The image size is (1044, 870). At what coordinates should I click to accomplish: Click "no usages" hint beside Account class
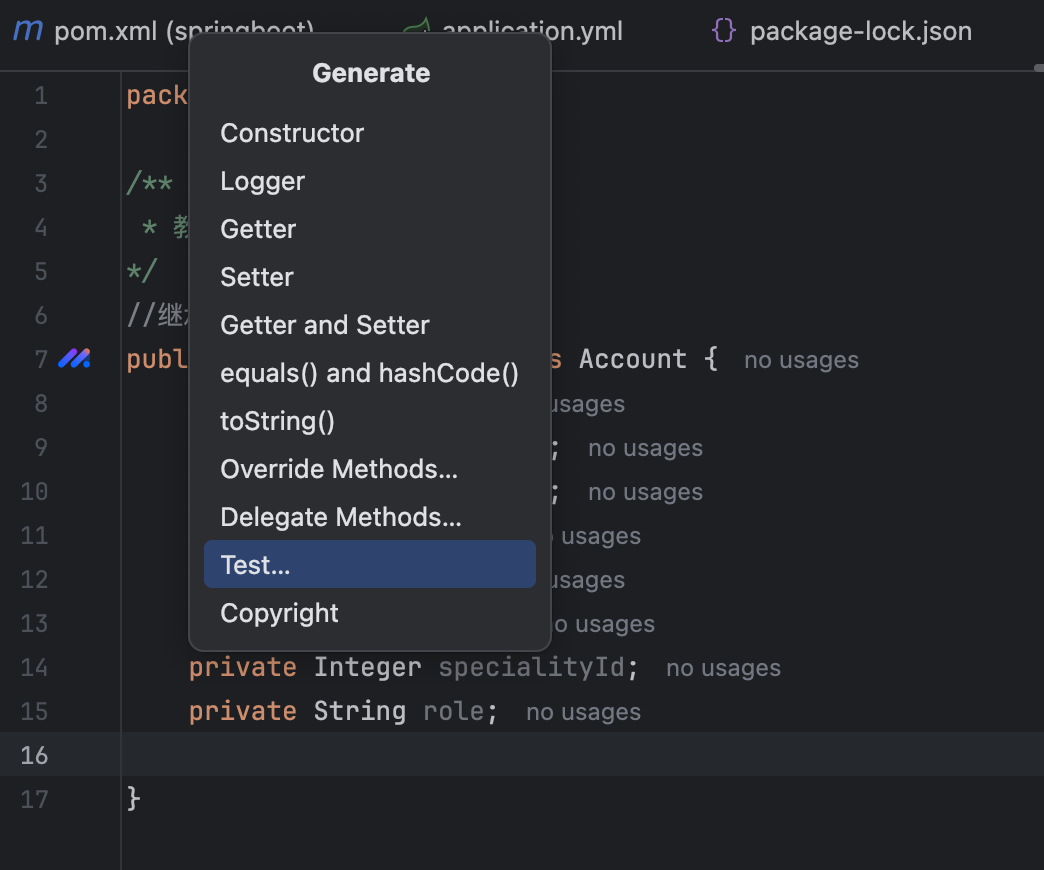tap(801, 360)
